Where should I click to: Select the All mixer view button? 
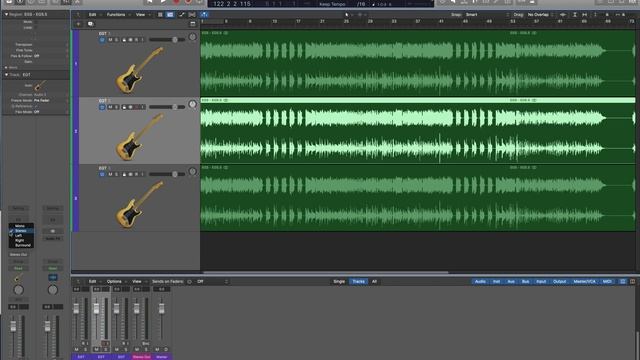(374, 282)
